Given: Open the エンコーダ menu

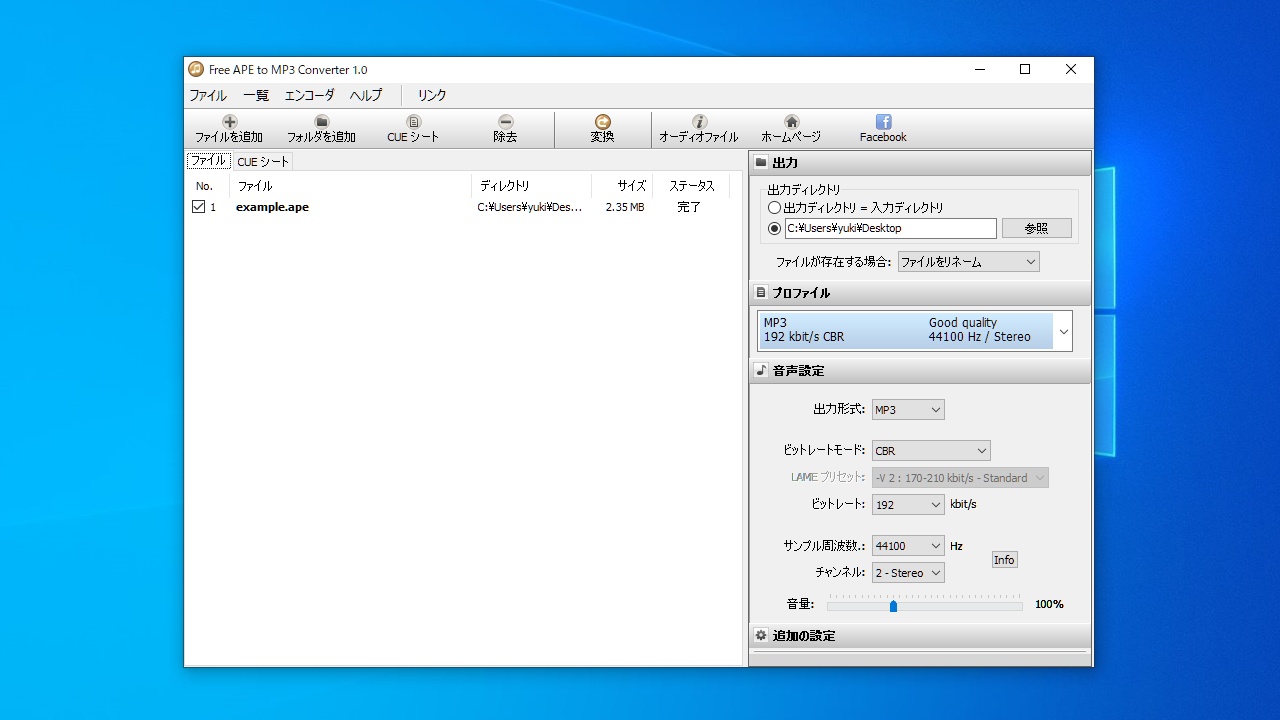Looking at the screenshot, I should tap(310, 96).
